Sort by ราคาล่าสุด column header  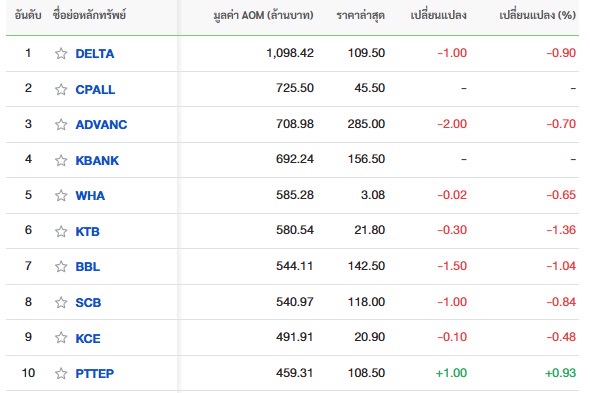(360, 15)
